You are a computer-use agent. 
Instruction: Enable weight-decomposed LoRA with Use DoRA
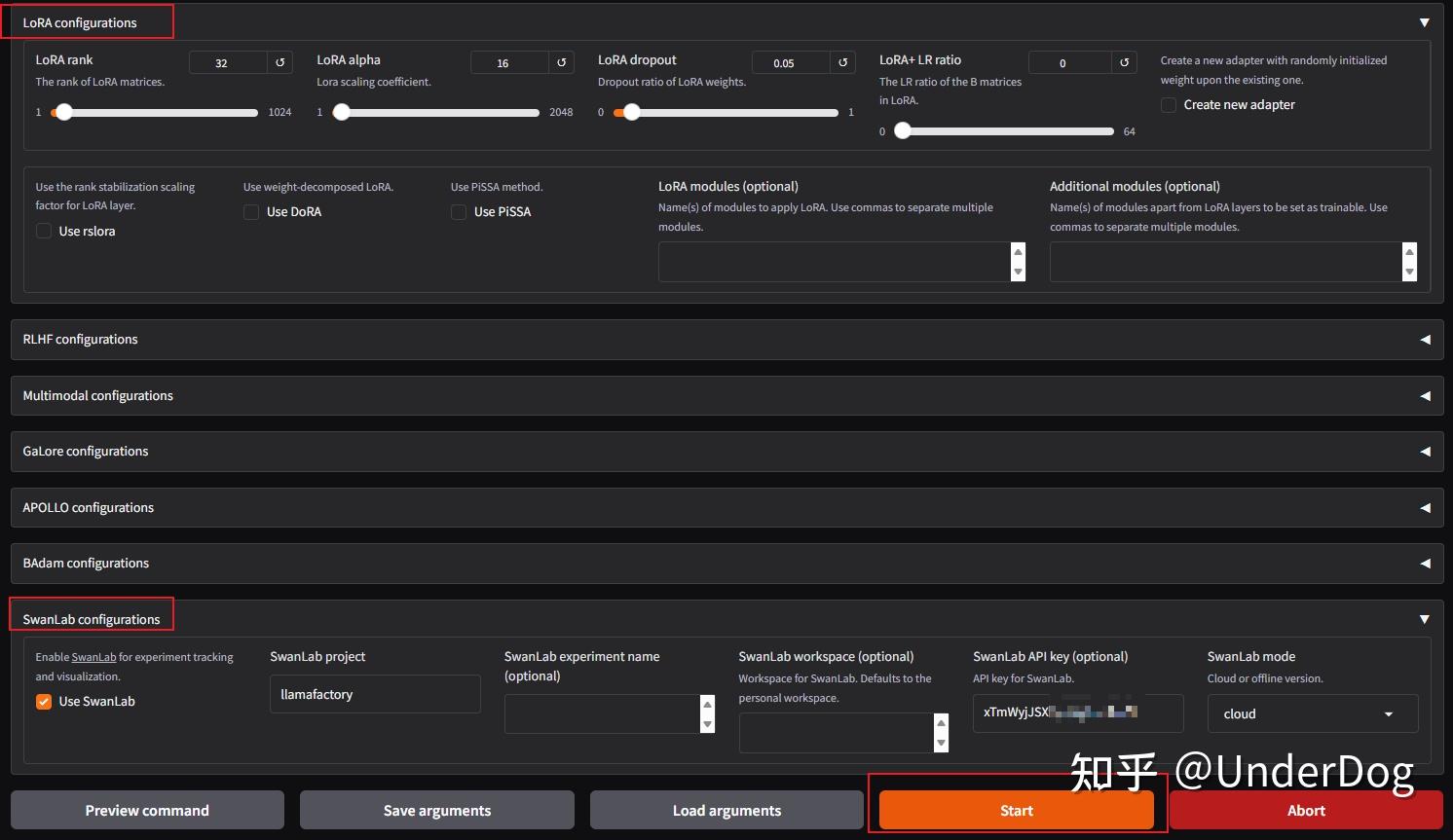[251, 211]
